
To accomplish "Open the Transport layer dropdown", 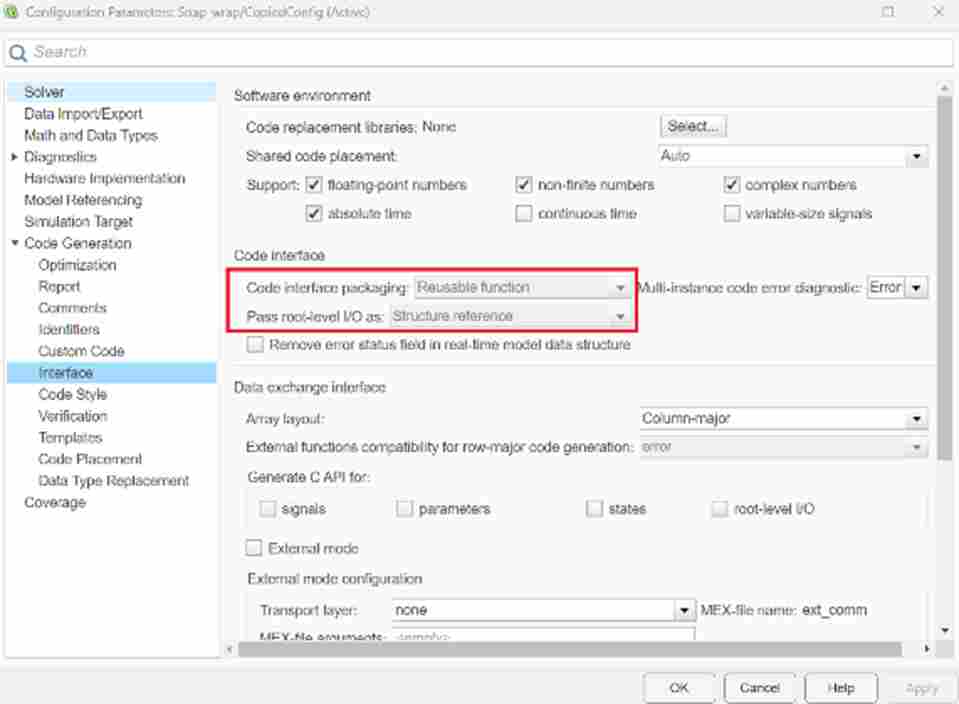I will [684, 610].
